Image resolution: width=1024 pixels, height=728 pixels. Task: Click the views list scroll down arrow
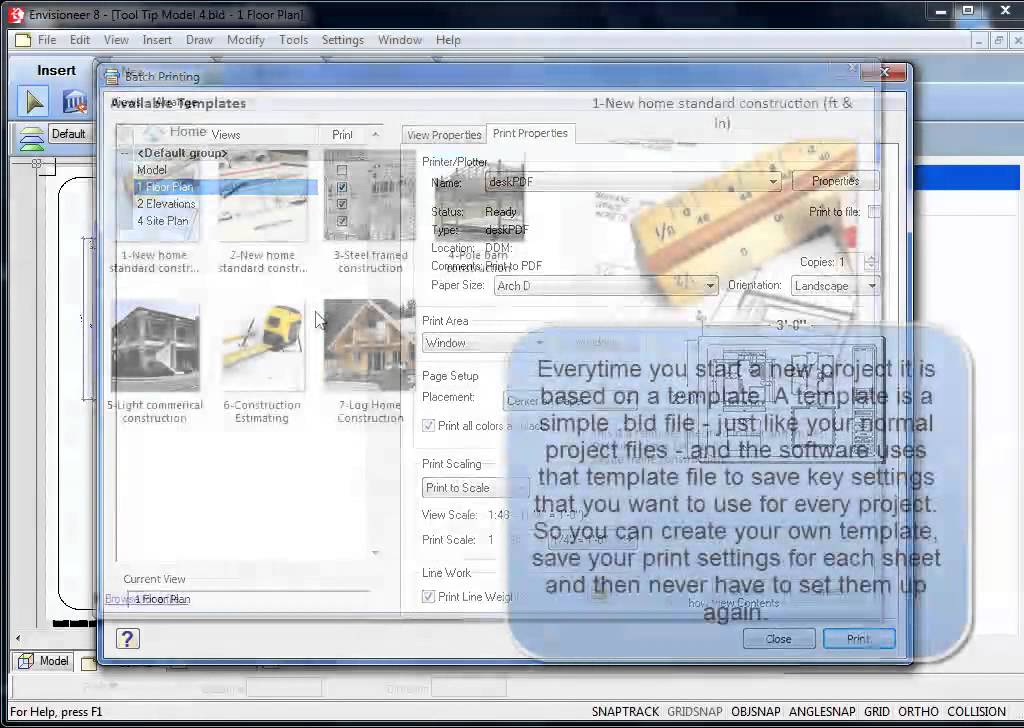pos(376,552)
